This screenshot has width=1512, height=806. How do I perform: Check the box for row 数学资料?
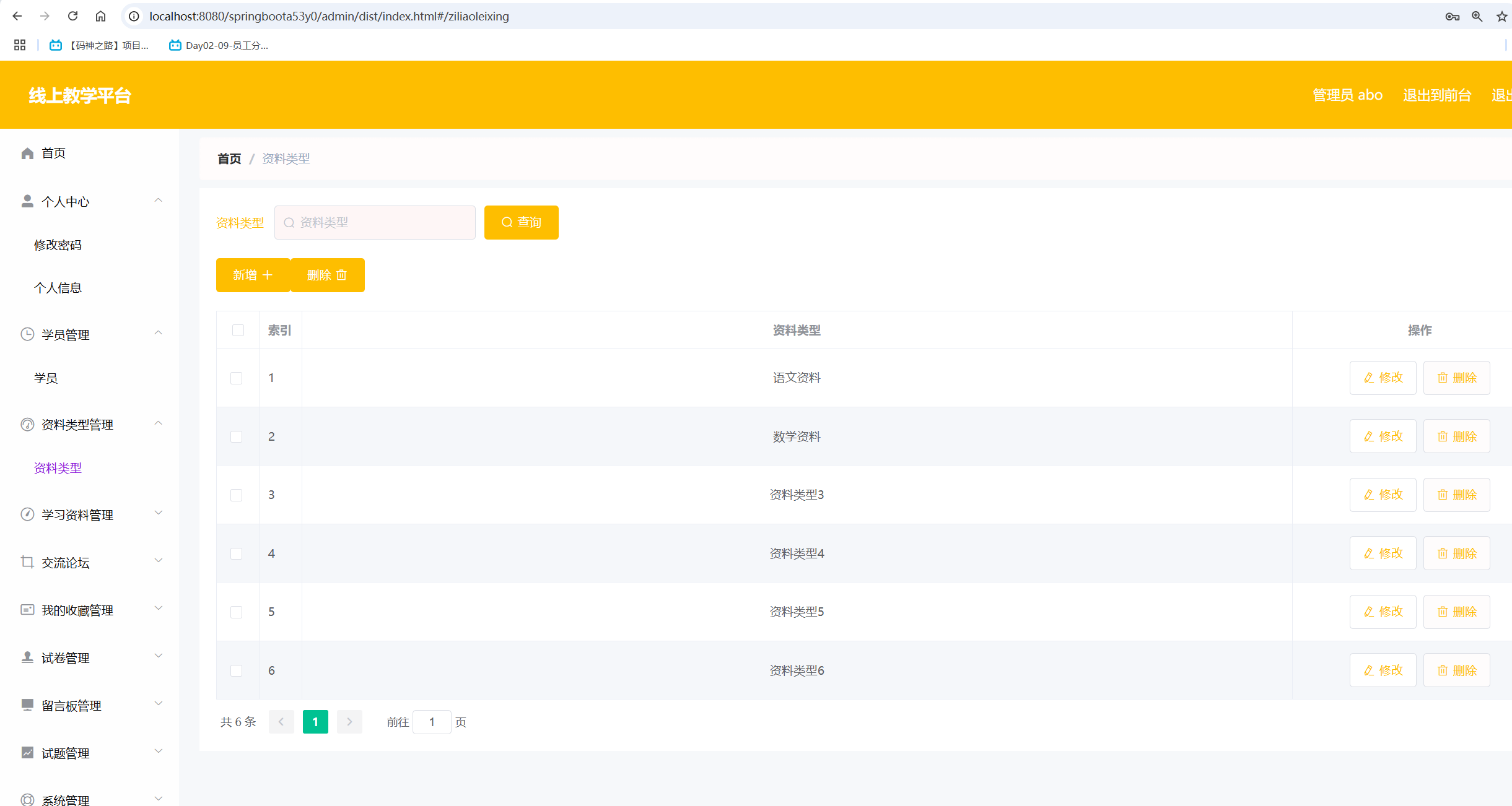click(x=236, y=436)
